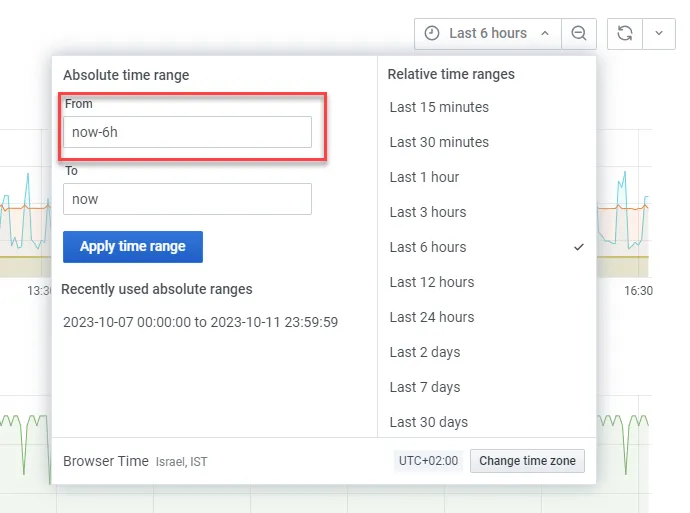
Task: Select Last 30 minutes range
Action: [x=439, y=142]
